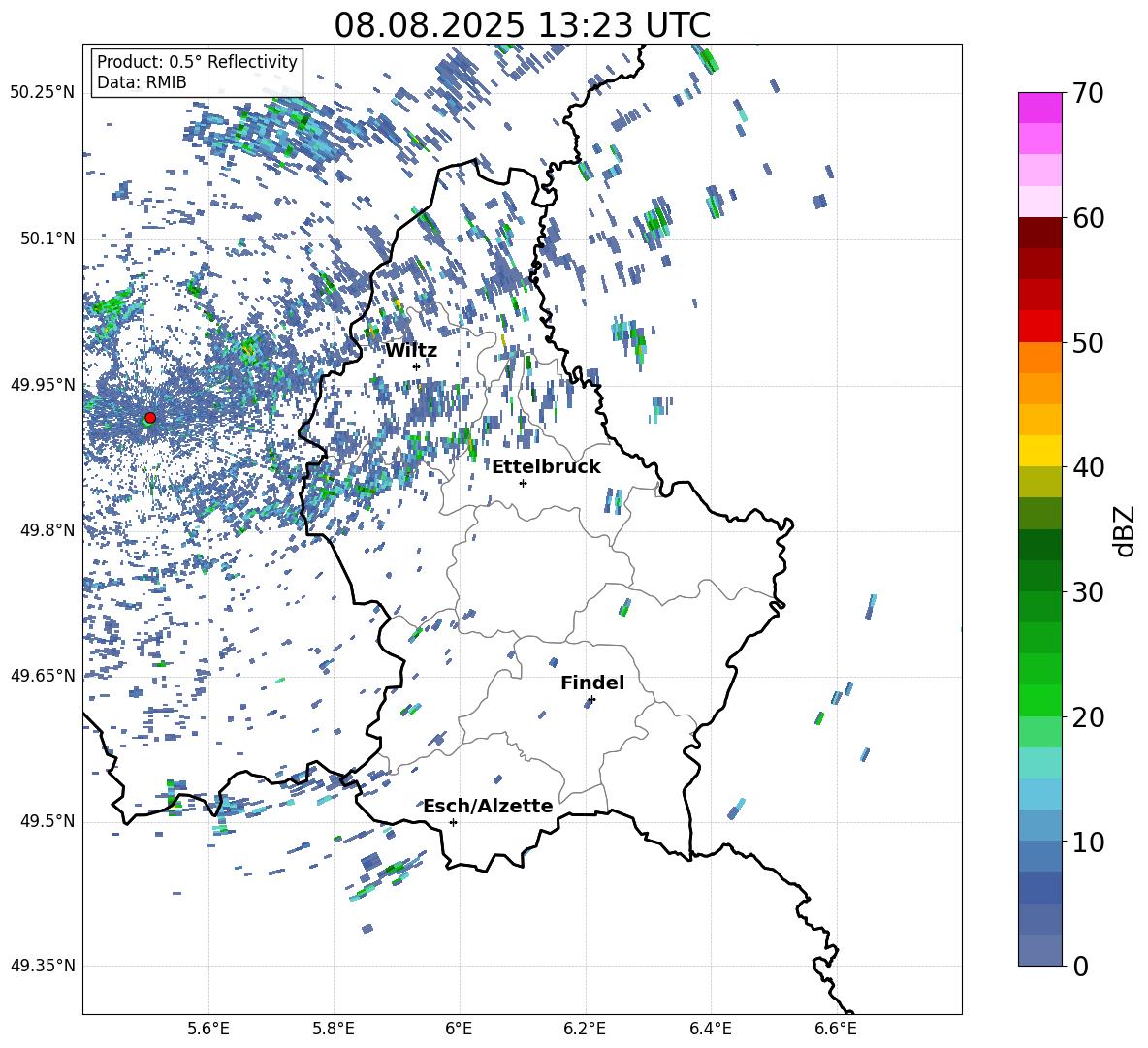This screenshot has height=1048, width=1148.
Task: Click the Ettelbruck city label
Action: pyautogui.click(x=546, y=467)
